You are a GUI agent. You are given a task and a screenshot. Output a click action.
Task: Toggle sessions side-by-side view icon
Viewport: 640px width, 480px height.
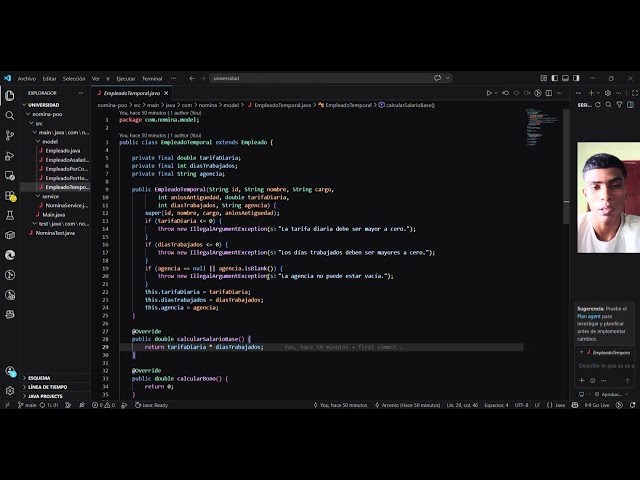coord(631,105)
